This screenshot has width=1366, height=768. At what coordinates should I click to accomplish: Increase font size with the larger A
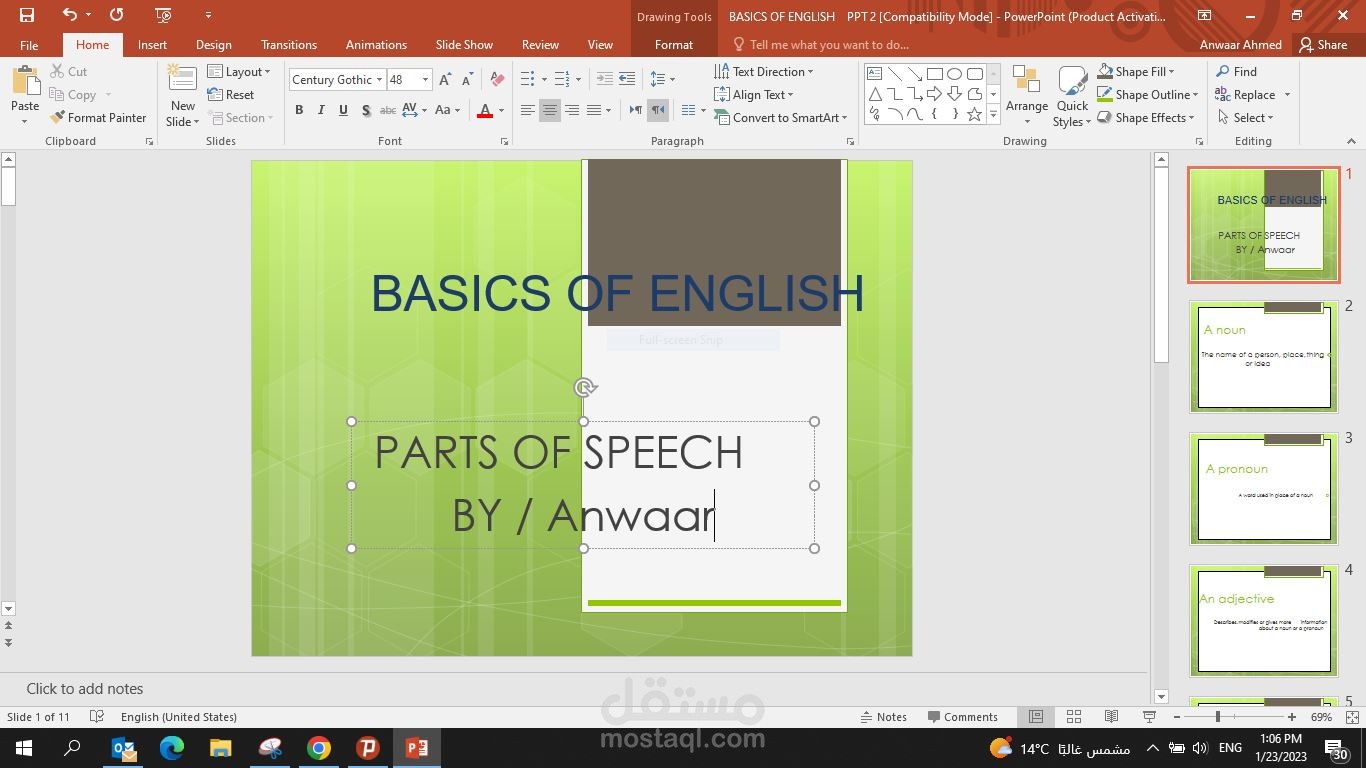(445, 80)
